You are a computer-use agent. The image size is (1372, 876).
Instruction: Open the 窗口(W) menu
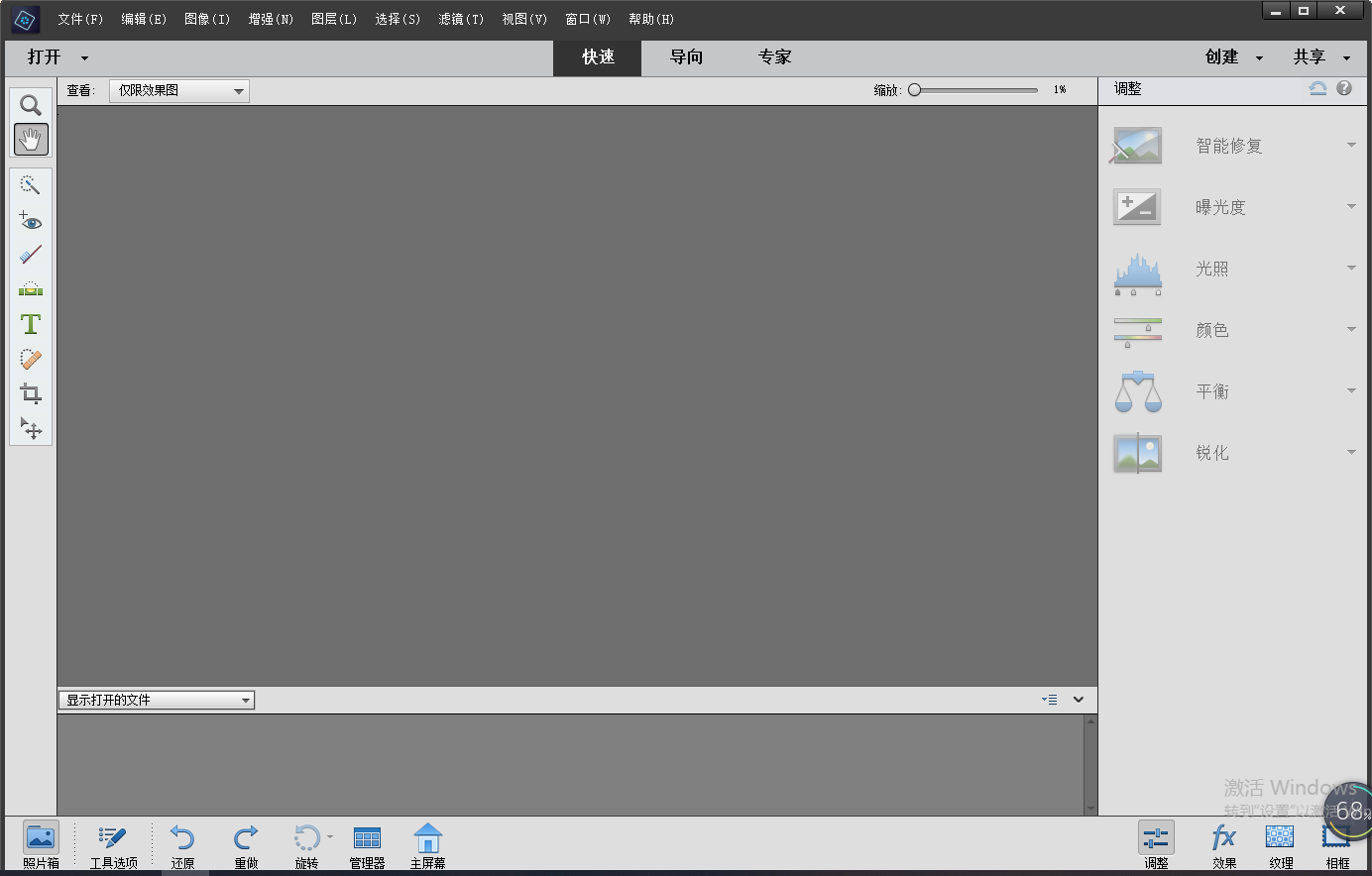[x=588, y=19]
